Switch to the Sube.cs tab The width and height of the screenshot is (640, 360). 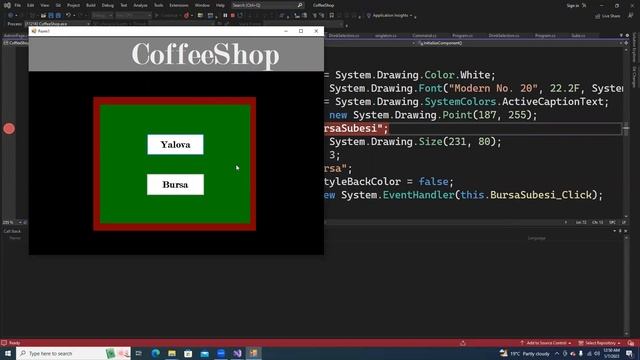point(578,36)
